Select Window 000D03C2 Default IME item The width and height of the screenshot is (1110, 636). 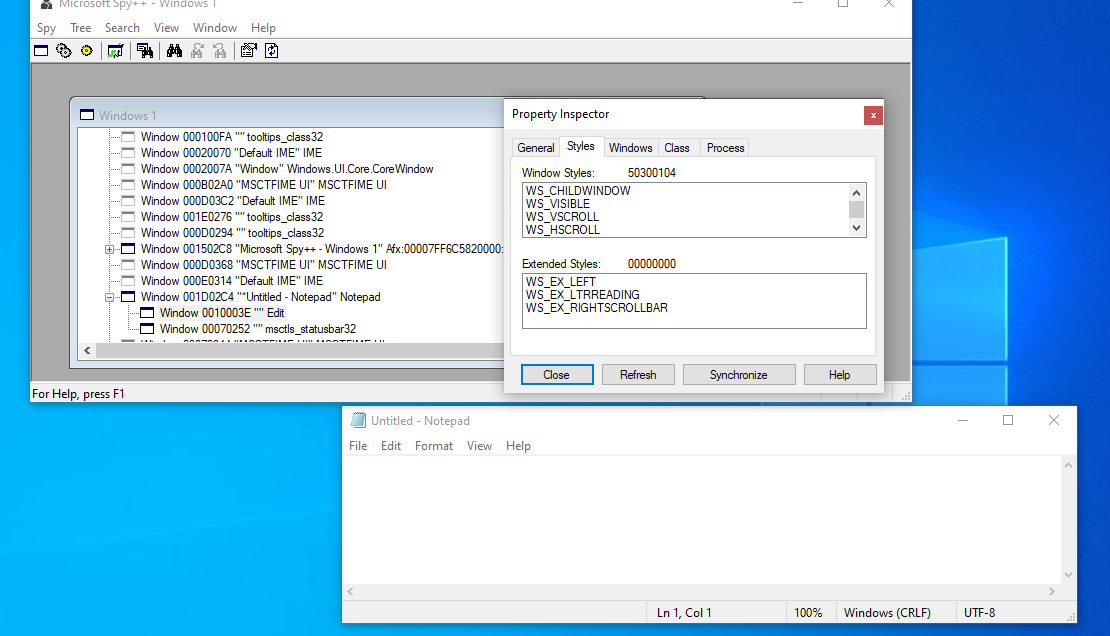click(232, 200)
